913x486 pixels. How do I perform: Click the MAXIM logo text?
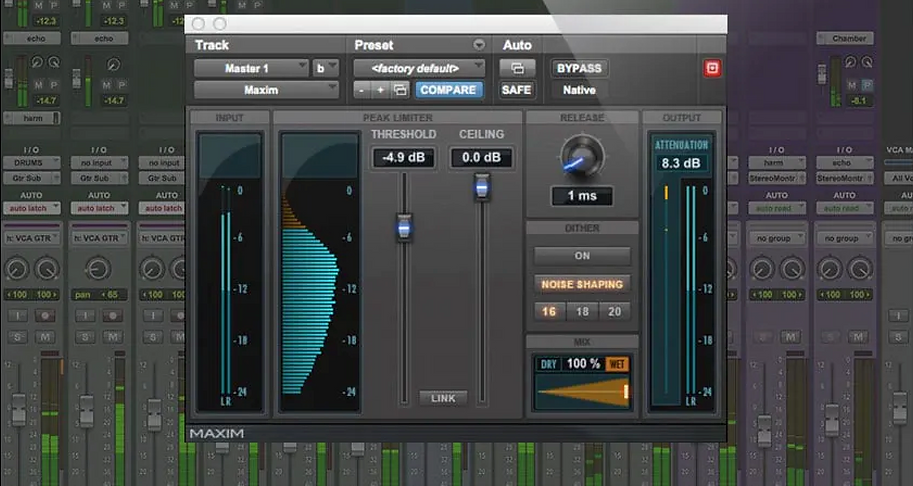[217, 433]
